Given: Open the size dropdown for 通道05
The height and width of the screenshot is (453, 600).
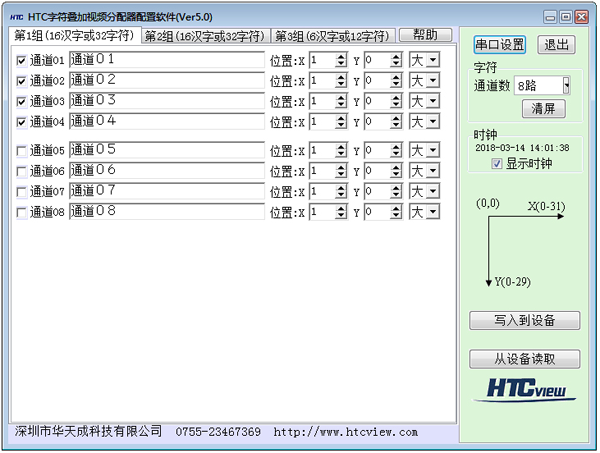Looking at the screenshot, I should pyautogui.click(x=433, y=150).
